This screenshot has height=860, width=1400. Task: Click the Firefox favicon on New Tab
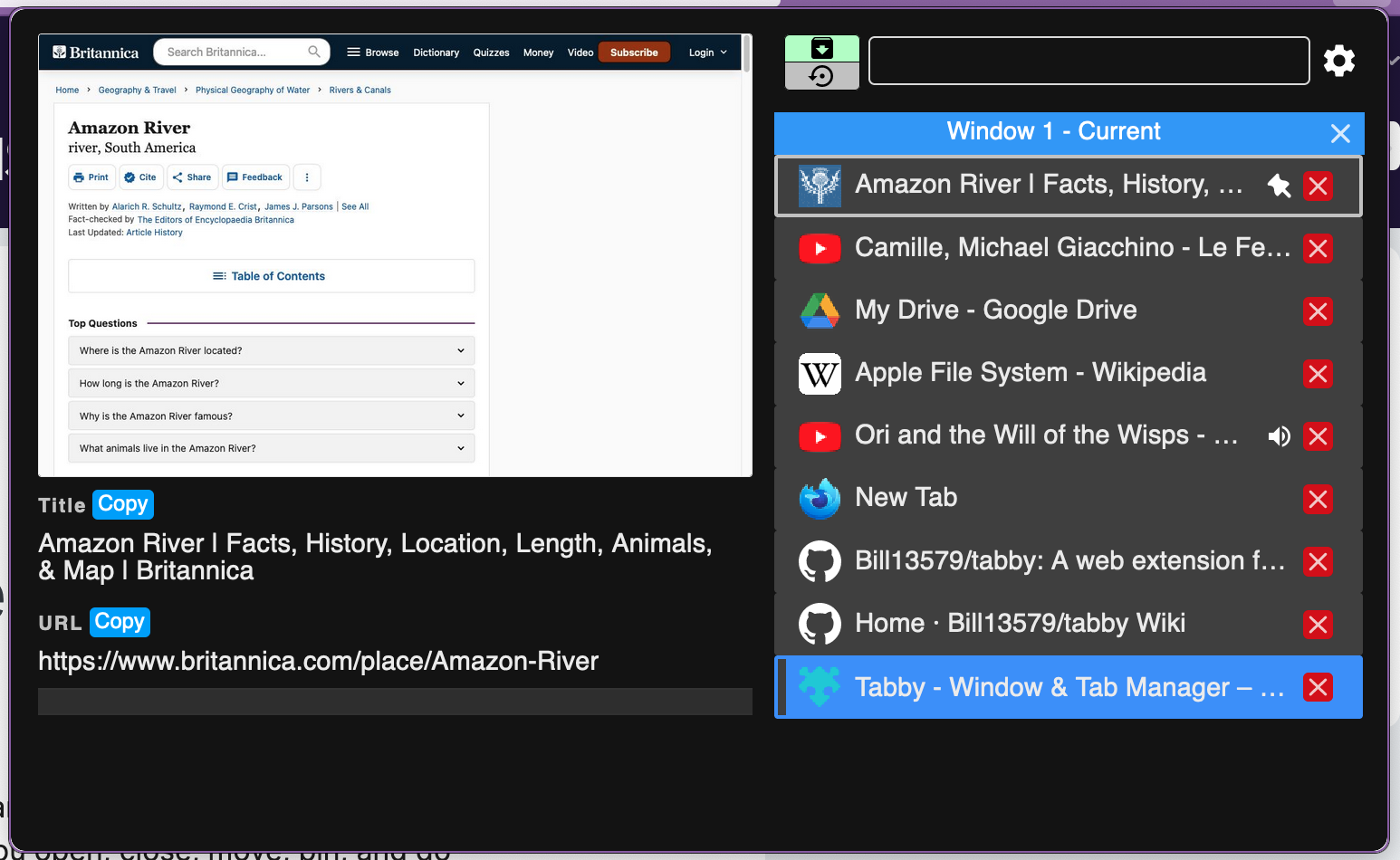click(x=820, y=499)
